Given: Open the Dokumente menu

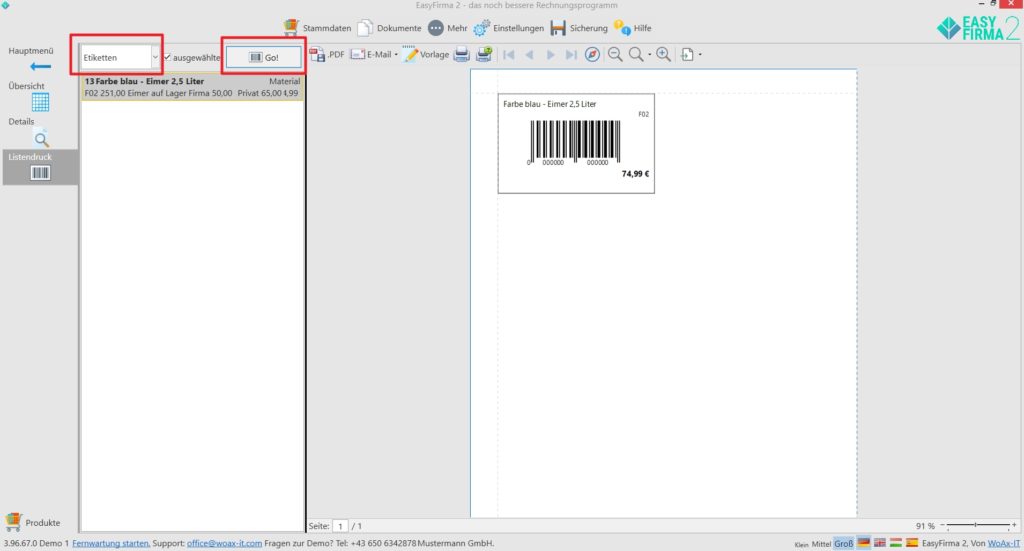Looking at the screenshot, I should (390, 28).
